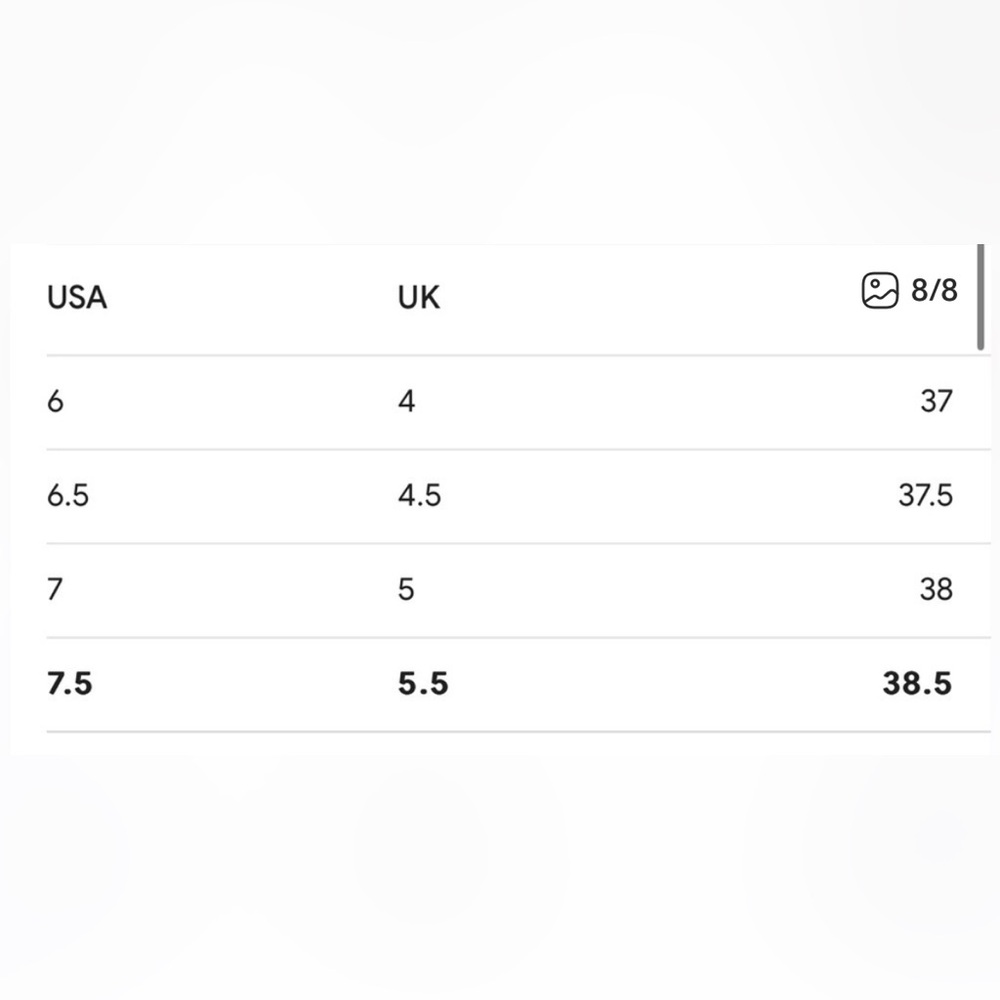This screenshot has height=1000, width=1000.
Task: Click USA size 6 cell
Action: [x=55, y=401]
